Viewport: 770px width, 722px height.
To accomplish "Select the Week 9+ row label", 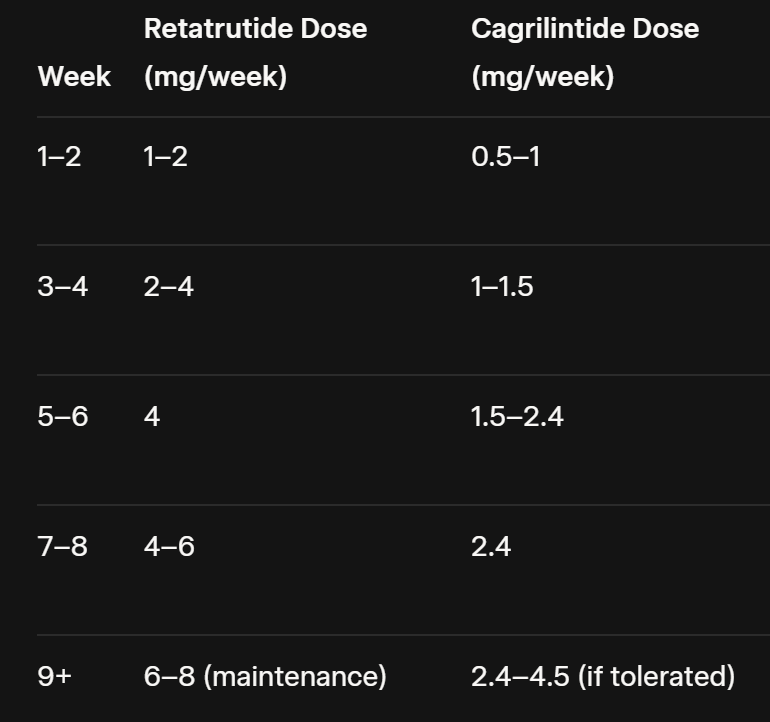I will point(55,677).
